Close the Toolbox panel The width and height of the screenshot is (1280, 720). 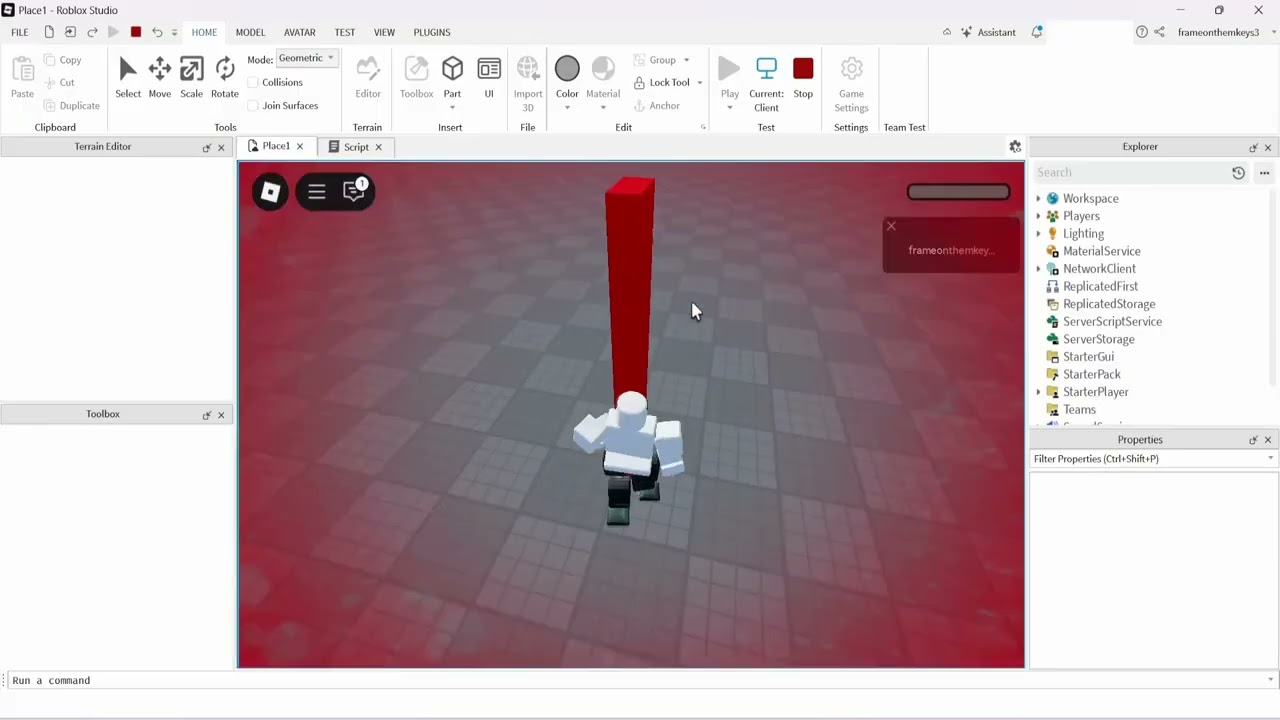[x=221, y=415]
